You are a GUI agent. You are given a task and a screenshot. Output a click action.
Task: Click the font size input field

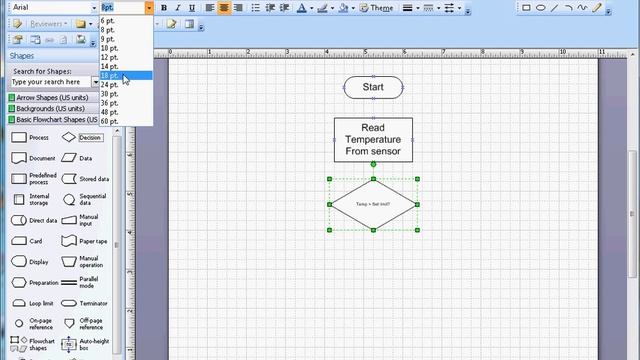[x=122, y=8]
